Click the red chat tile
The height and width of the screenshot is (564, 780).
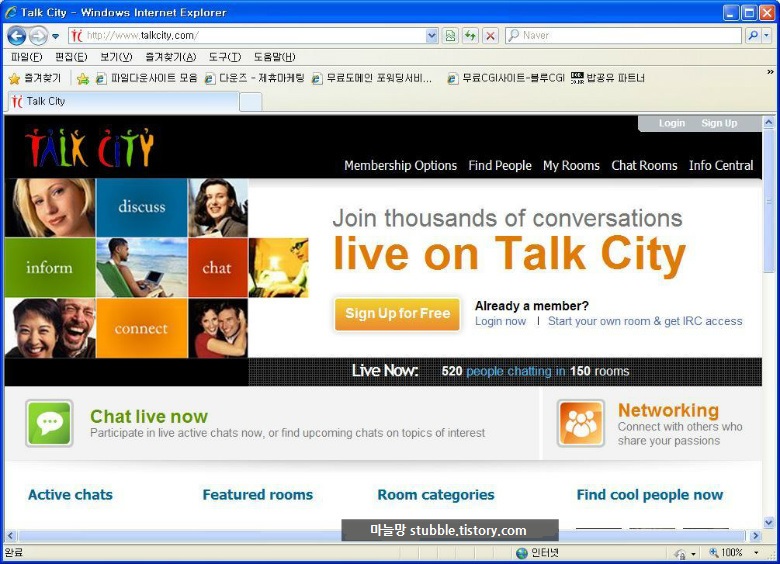point(217,268)
